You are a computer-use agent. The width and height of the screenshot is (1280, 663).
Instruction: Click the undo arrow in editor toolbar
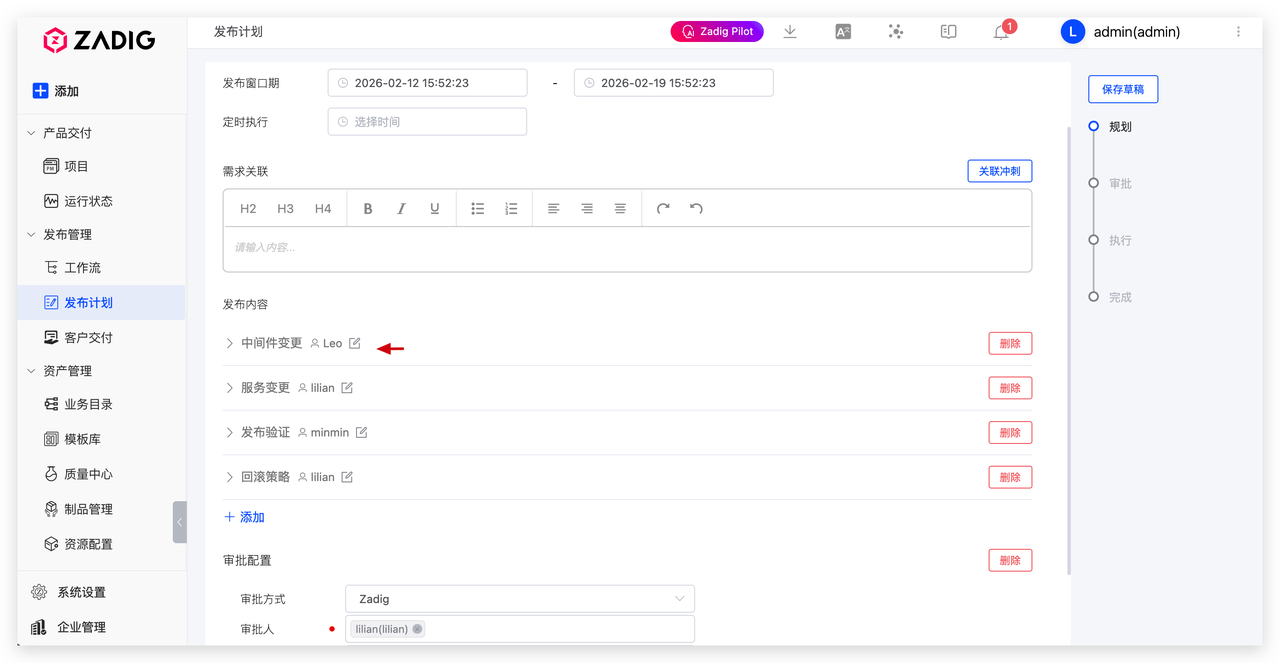click(697, 209)
